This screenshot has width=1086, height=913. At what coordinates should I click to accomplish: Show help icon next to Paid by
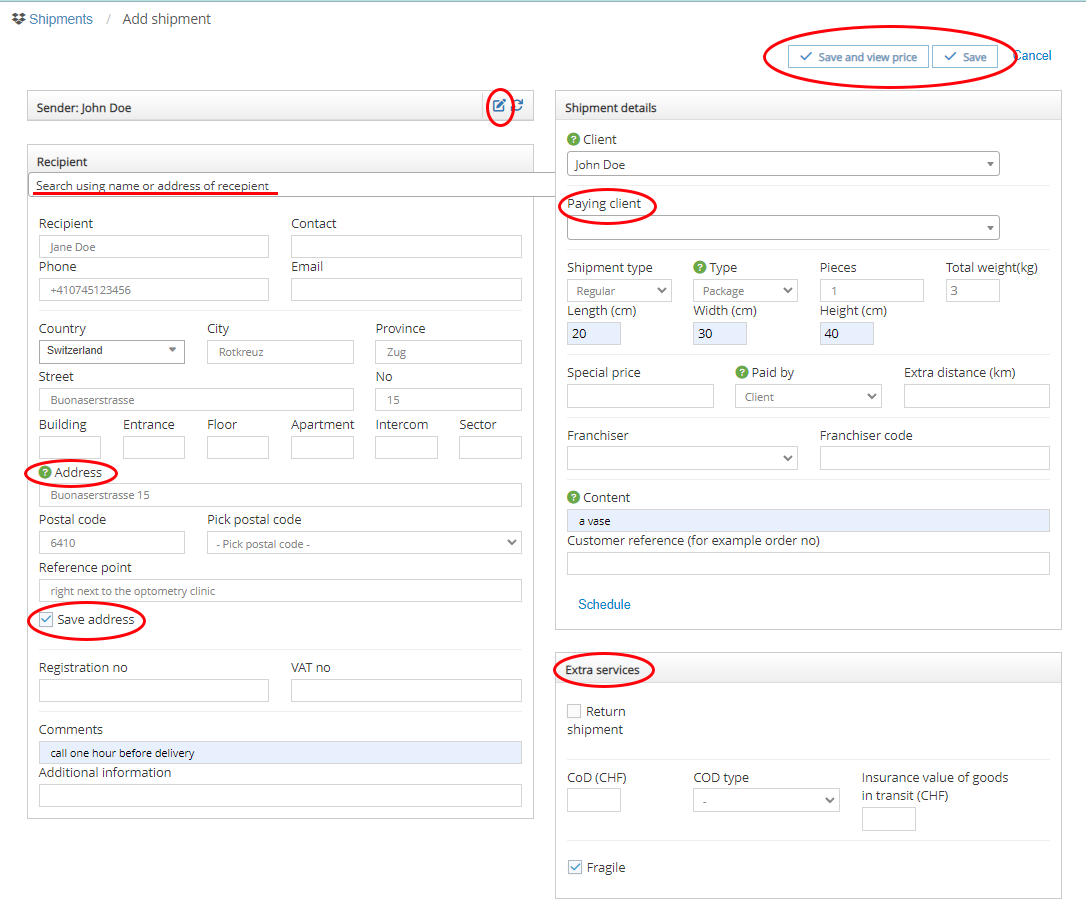coord(742,373)
